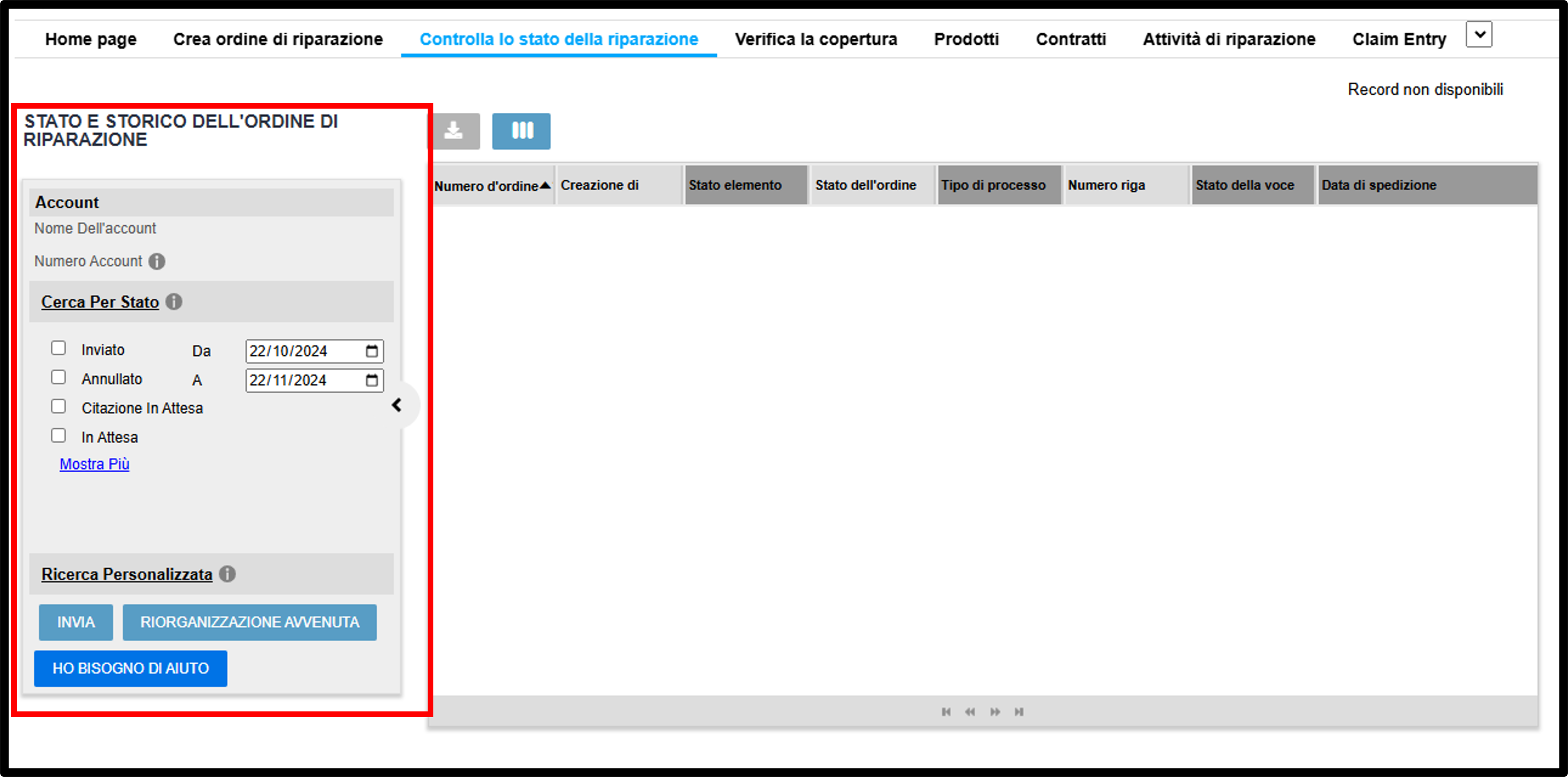This screenshot has height=777, width=1568.
Task: Click Data di spedizione column header
Action: 1428,185
